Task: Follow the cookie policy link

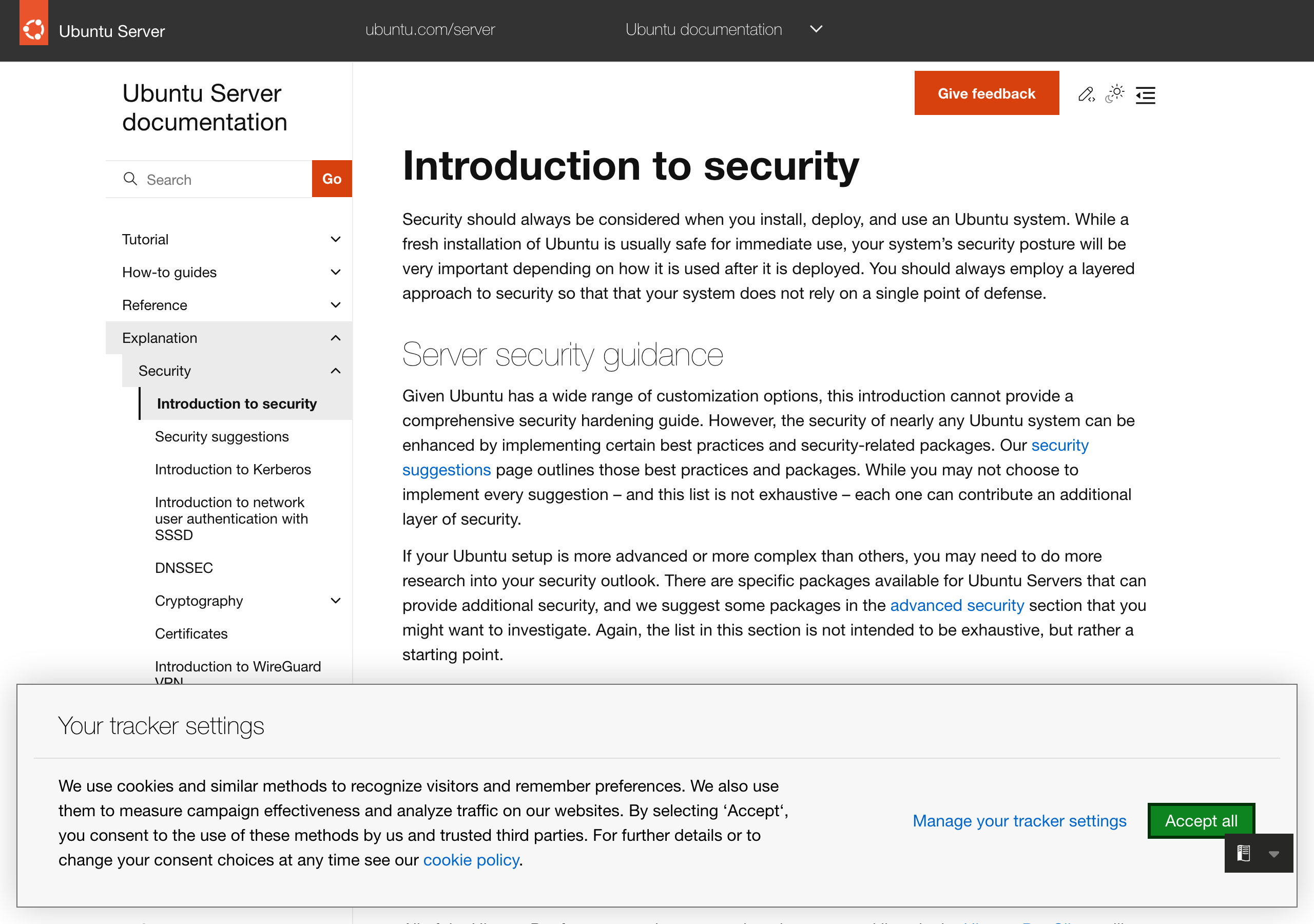Action: tap(471, 859)
